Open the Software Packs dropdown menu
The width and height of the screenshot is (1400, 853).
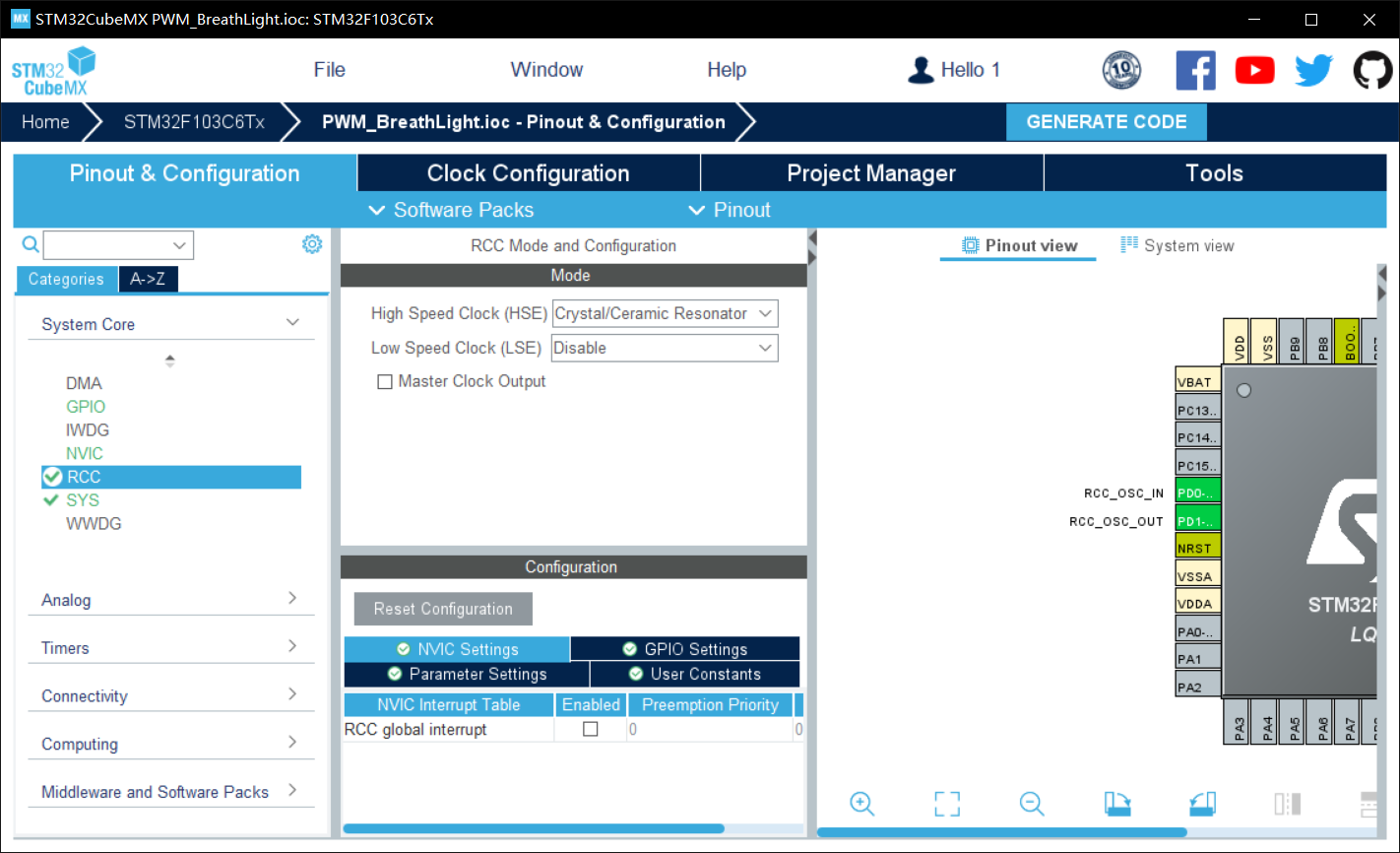[451, 210]
